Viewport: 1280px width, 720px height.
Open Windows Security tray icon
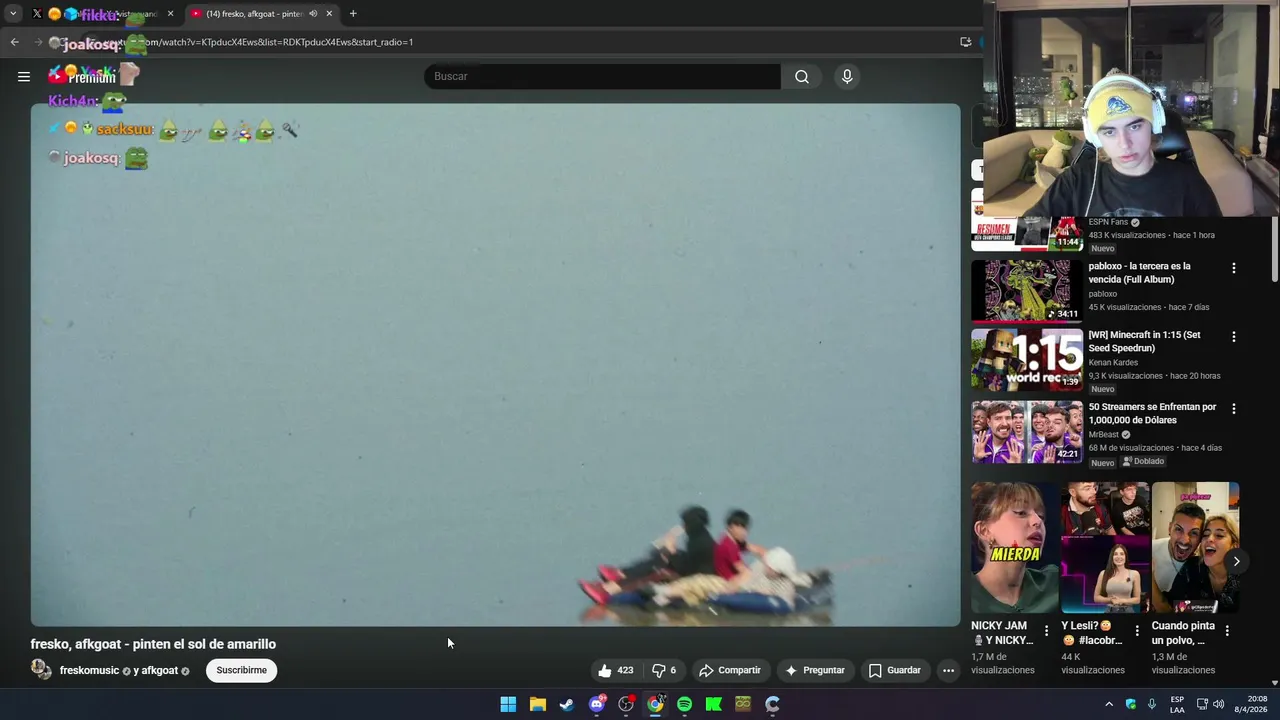point(1131,704)
